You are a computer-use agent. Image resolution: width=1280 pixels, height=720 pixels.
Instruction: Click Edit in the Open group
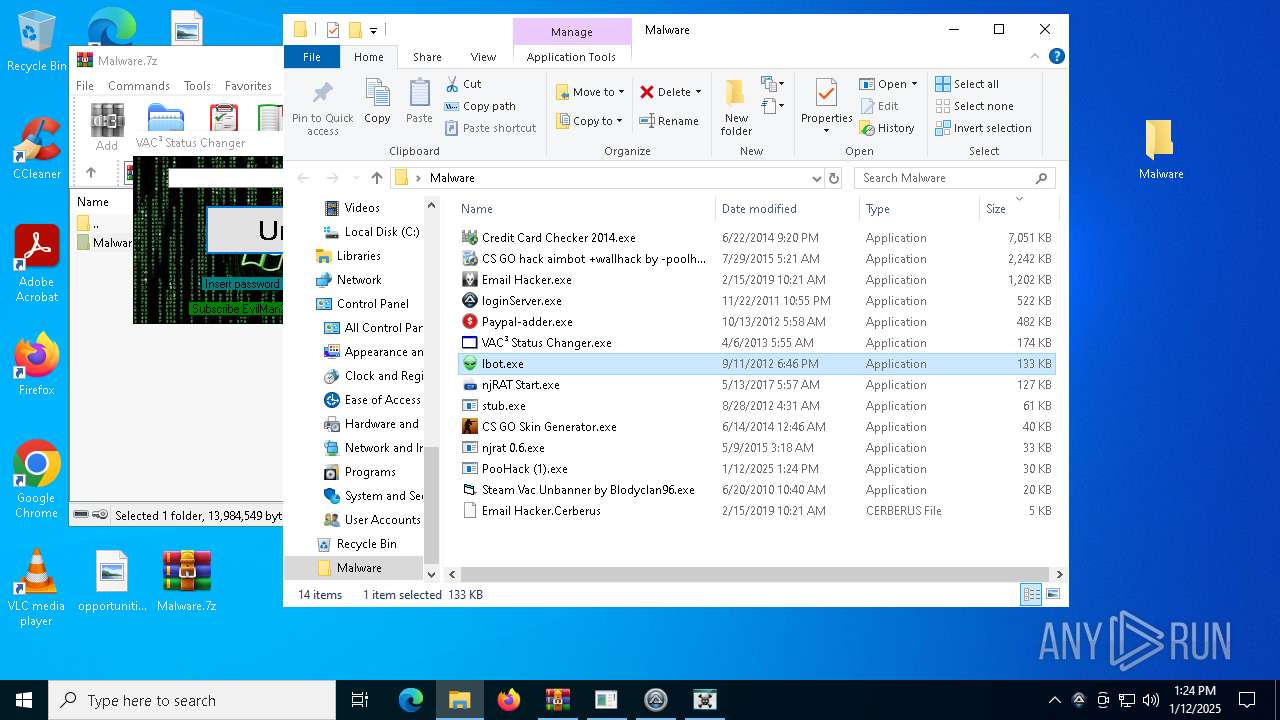(879, 106)
